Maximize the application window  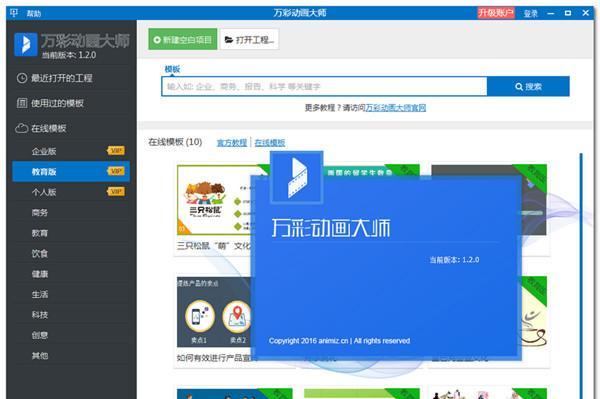tap(568, 13)
